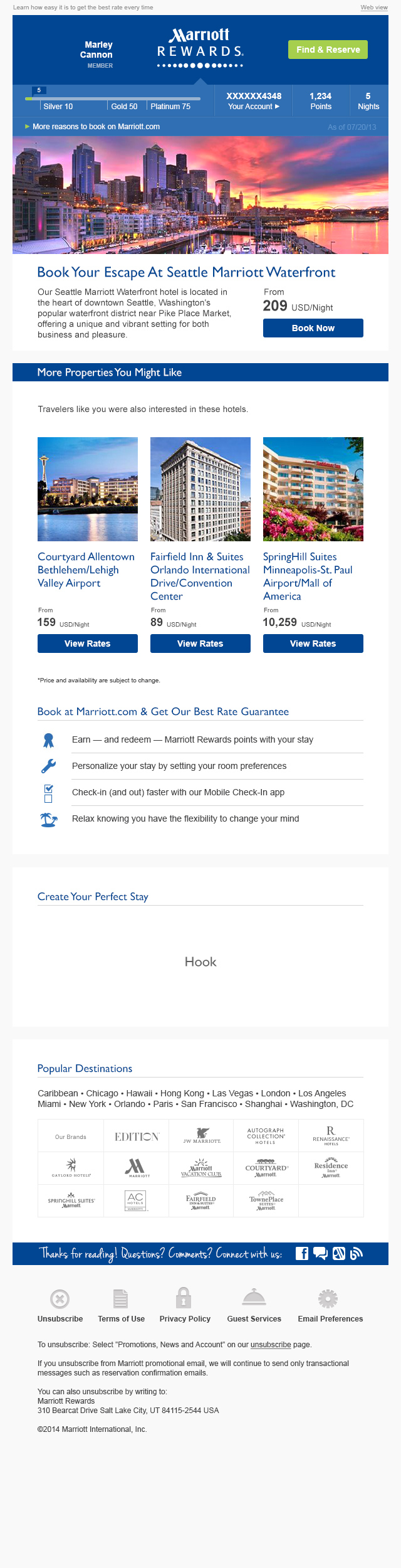
Task: Click the underlined unsubscribe page link
Action: point(271,1345)
